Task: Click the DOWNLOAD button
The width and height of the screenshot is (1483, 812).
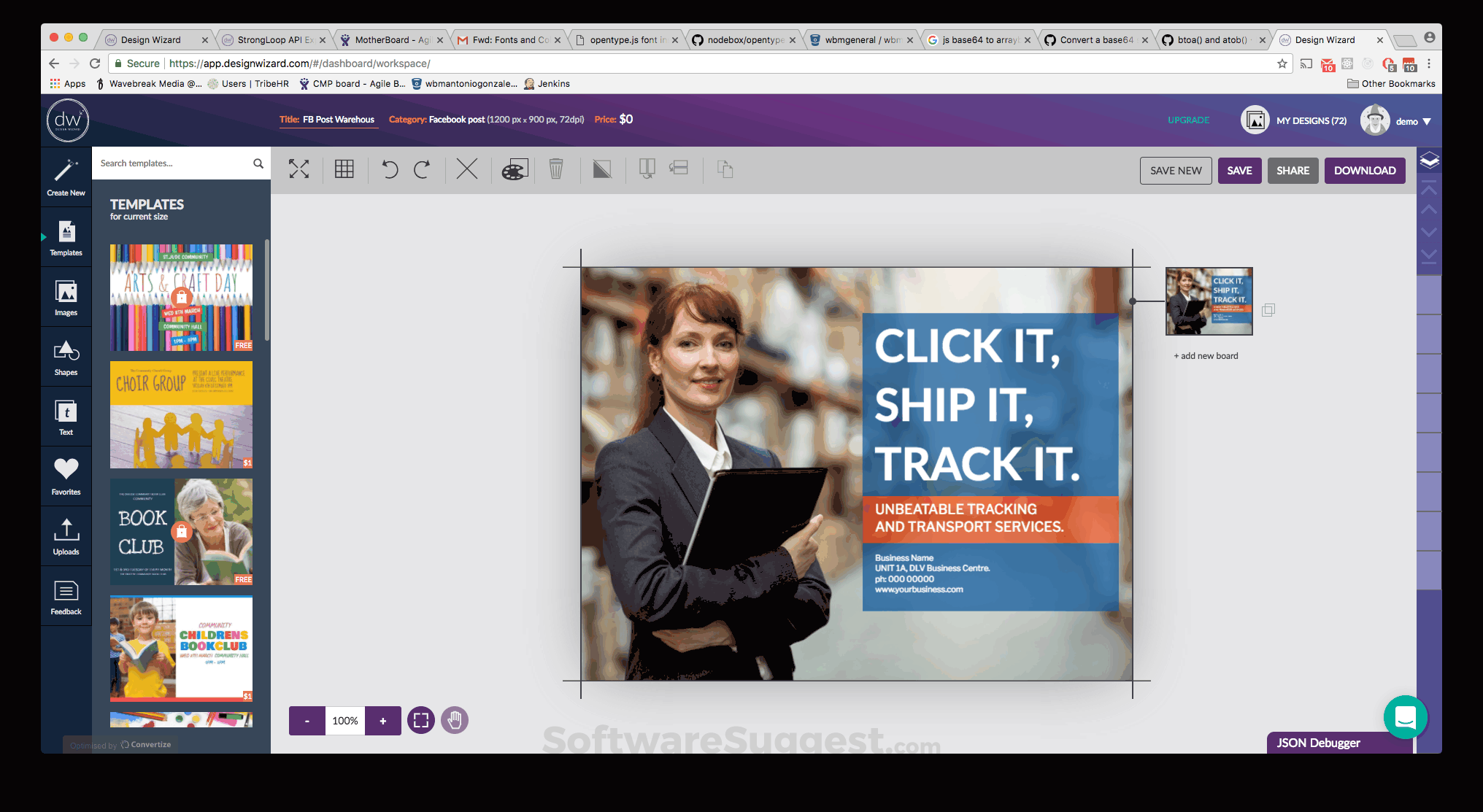Action: click(x=1364, y=170)
